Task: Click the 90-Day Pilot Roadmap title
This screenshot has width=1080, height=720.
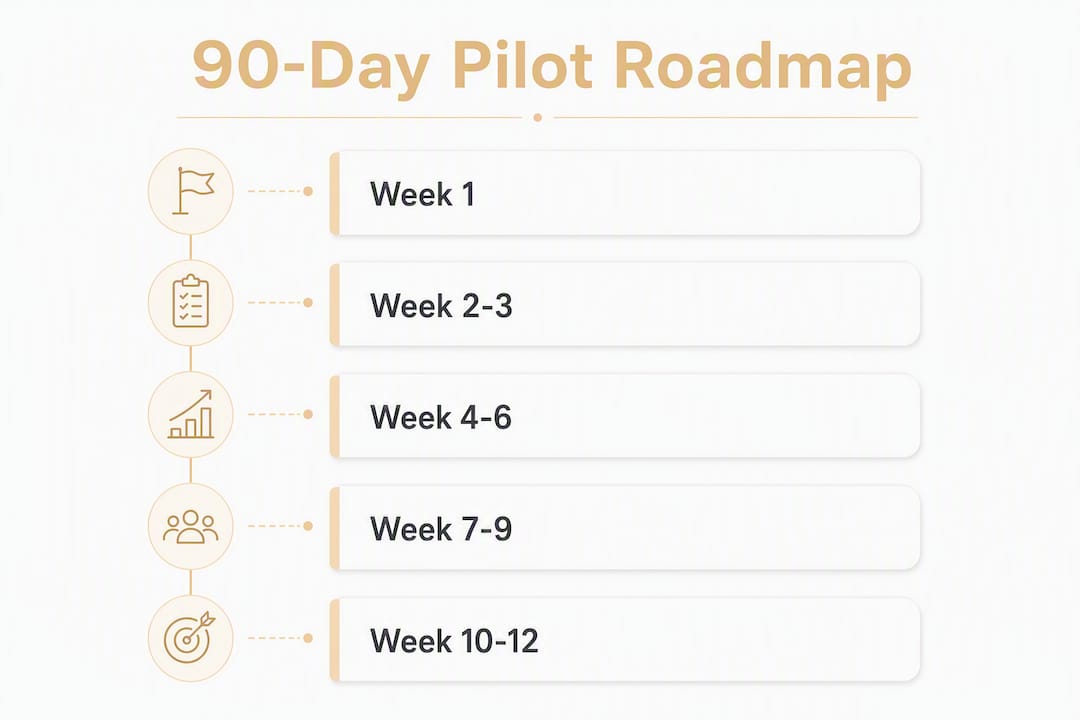Action: 552,66
